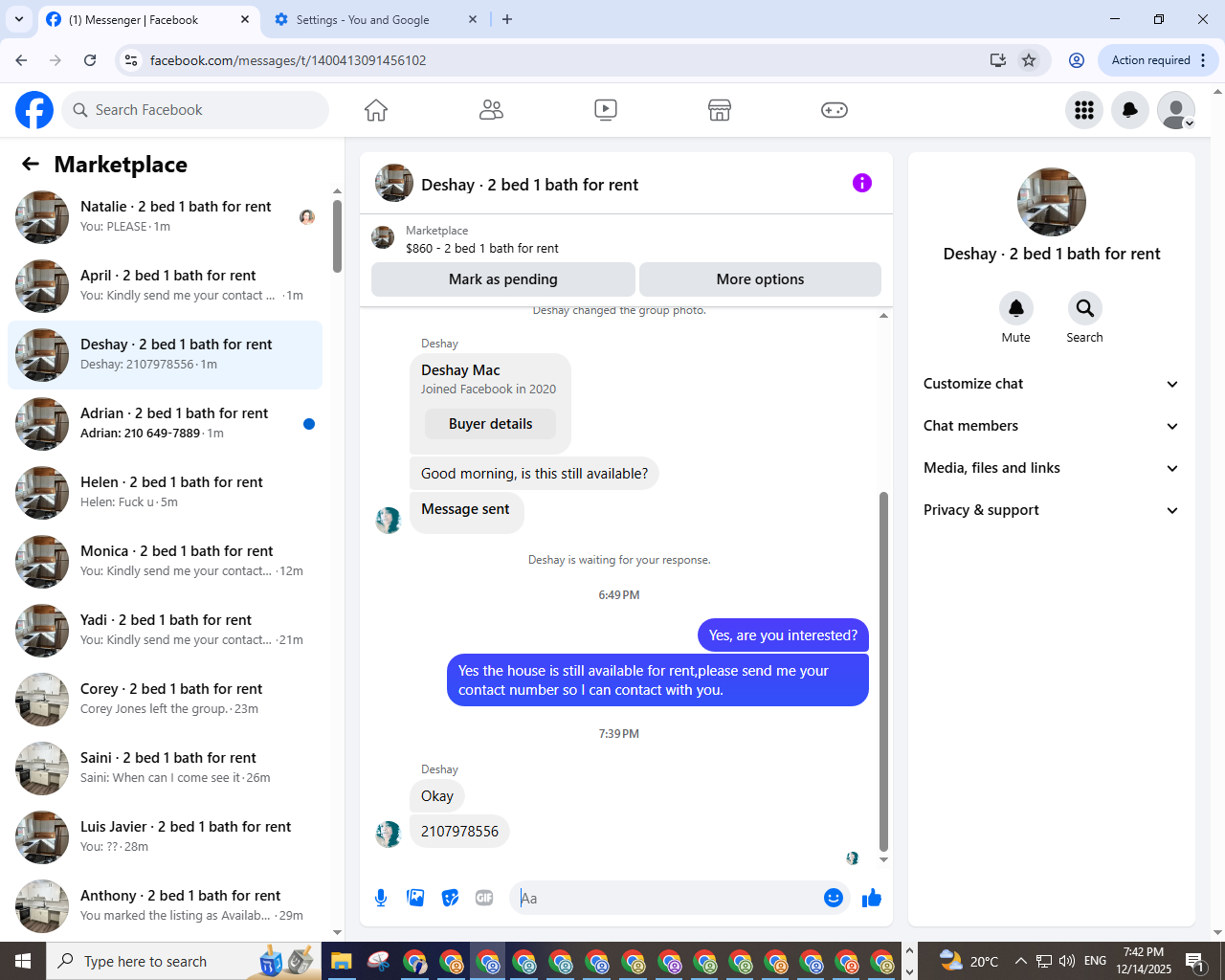Go back using Marketplace back arrow
This screenshot has width=1225, height=980.
31,164
